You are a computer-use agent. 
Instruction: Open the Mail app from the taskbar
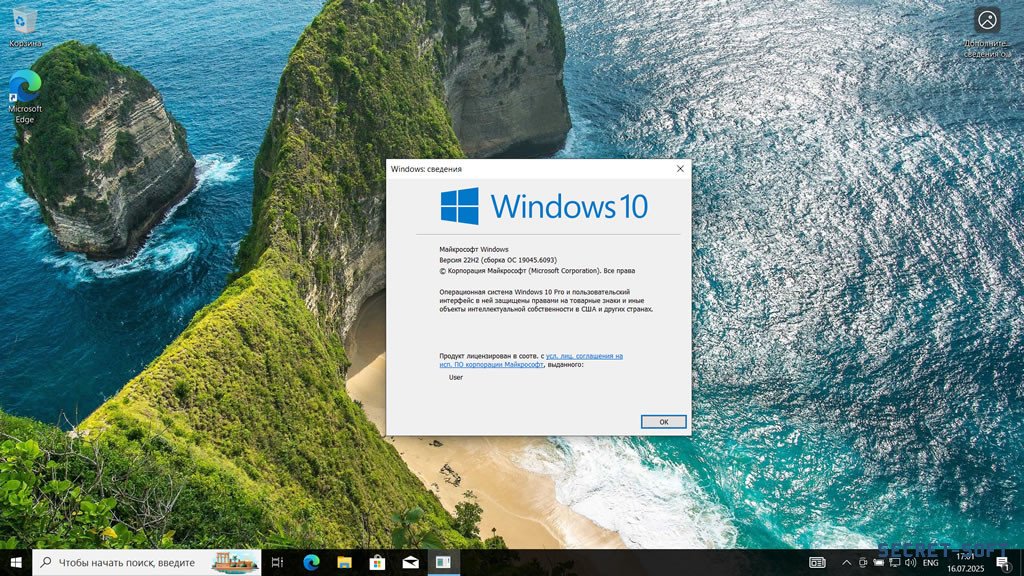410,562
